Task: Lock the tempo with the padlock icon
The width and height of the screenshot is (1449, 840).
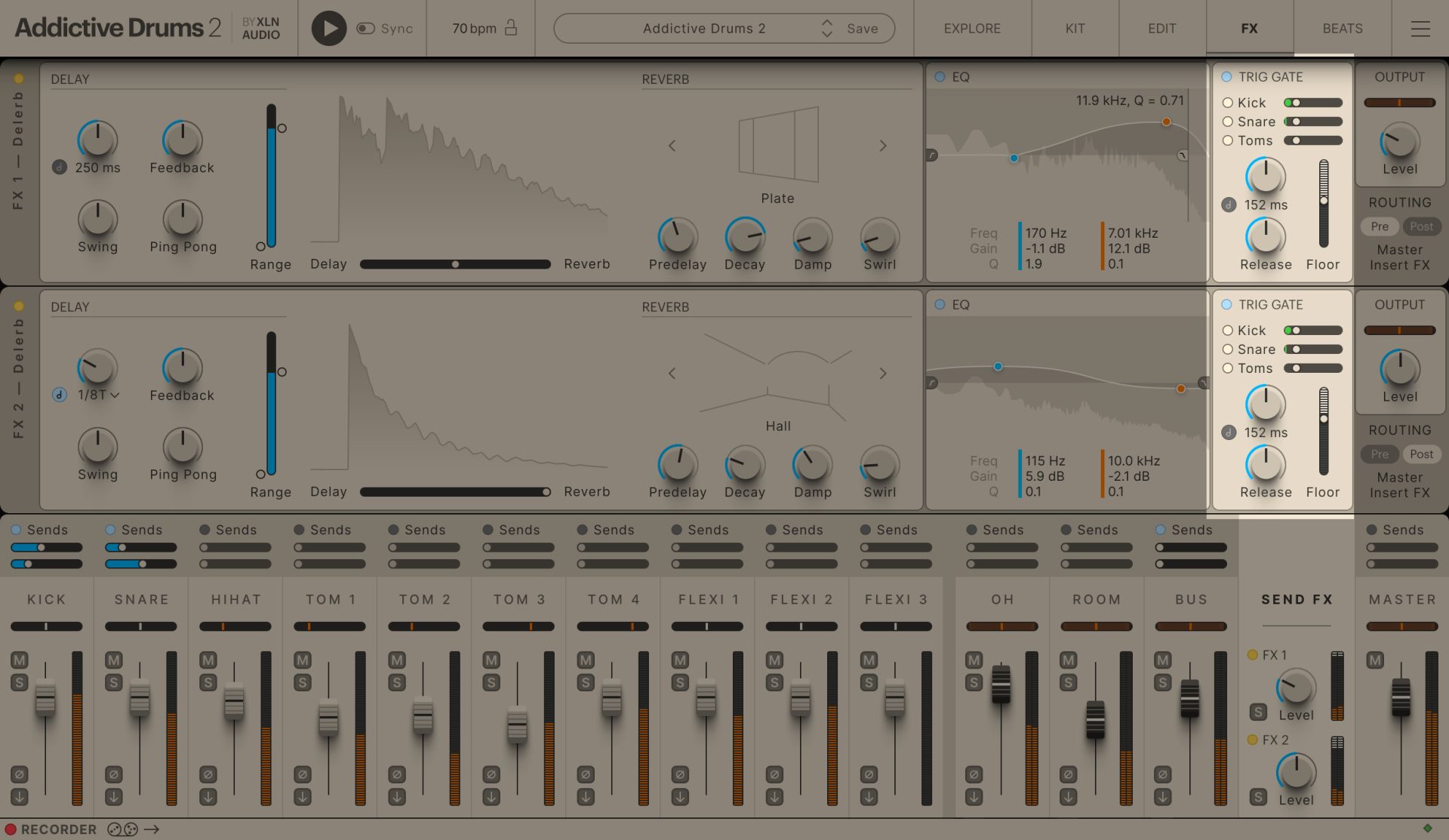Action: pyautogui.click(x=511, y=28)
